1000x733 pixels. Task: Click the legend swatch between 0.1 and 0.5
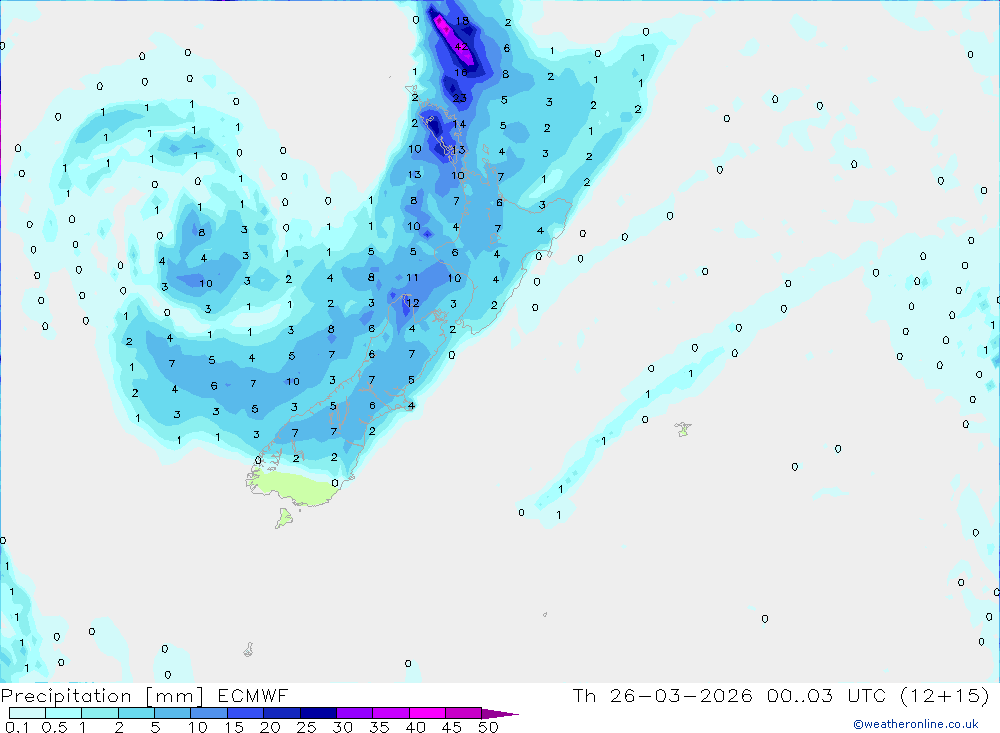coord(27,713)
